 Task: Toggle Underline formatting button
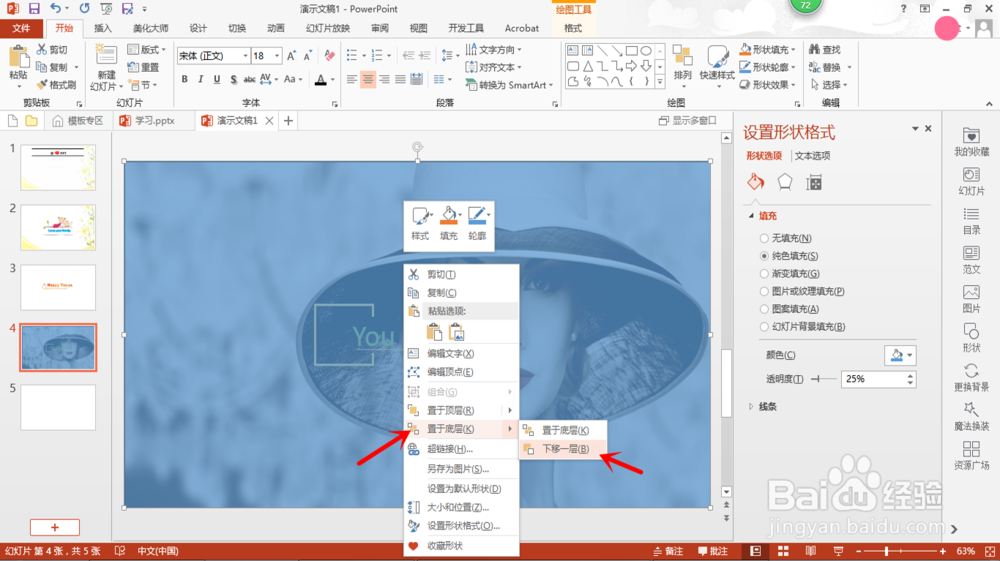(217, 79)
